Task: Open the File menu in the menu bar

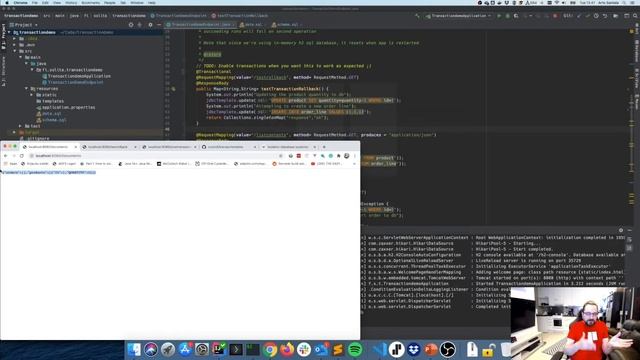Action: coord(35,2)
